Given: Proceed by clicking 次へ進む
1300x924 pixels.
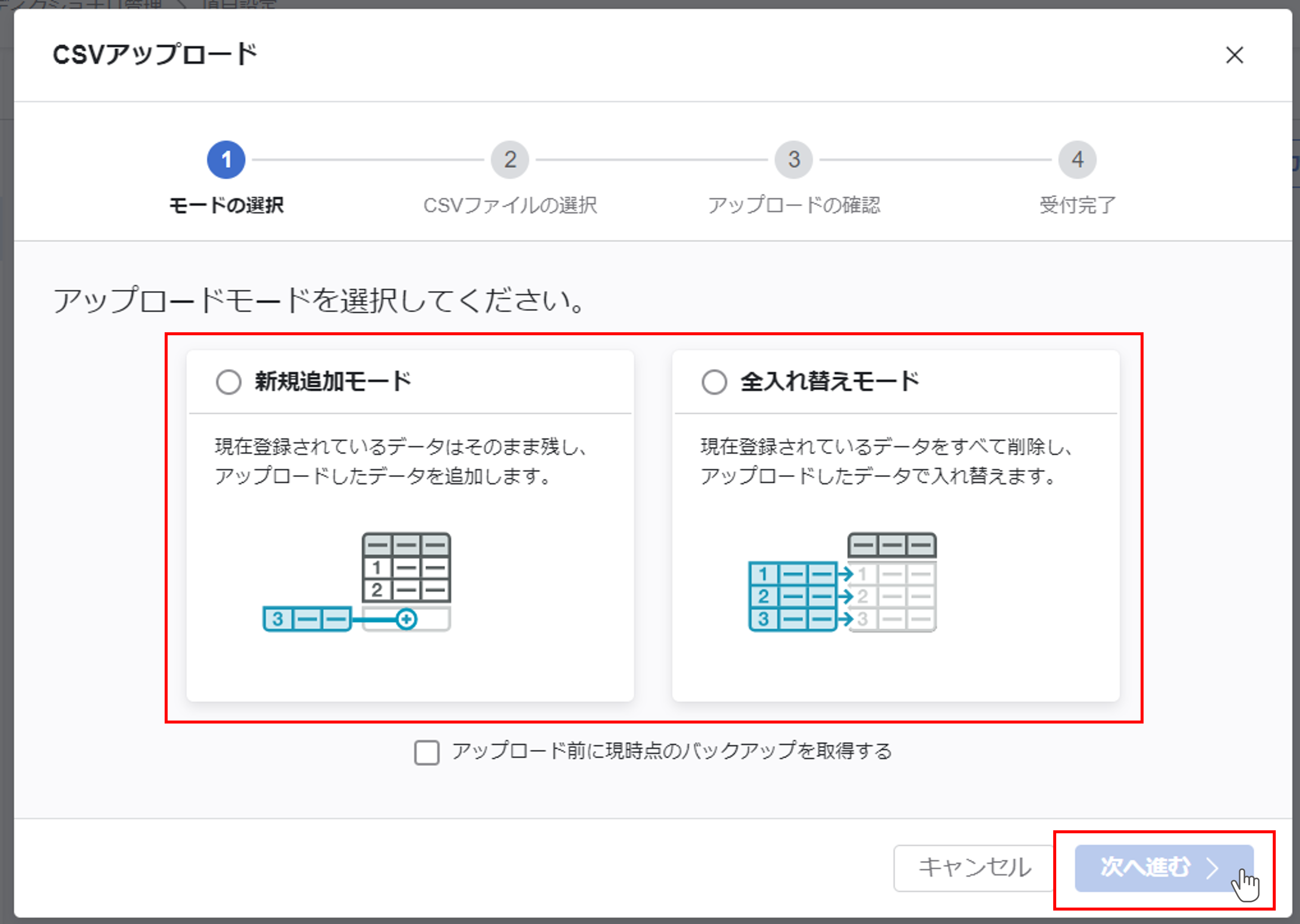Looking at the screenshot, I should click(x=1158, y=867).
